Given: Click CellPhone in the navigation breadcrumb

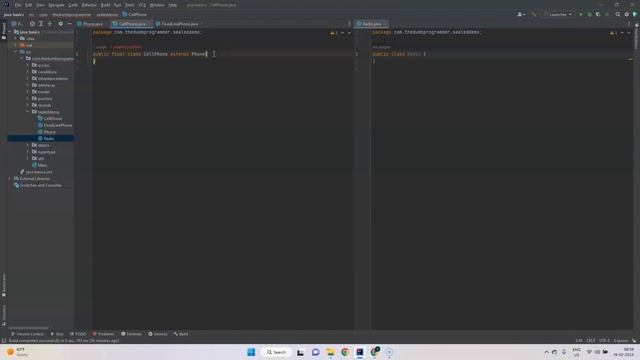Looking at the screenshot, I should point(135,14).
